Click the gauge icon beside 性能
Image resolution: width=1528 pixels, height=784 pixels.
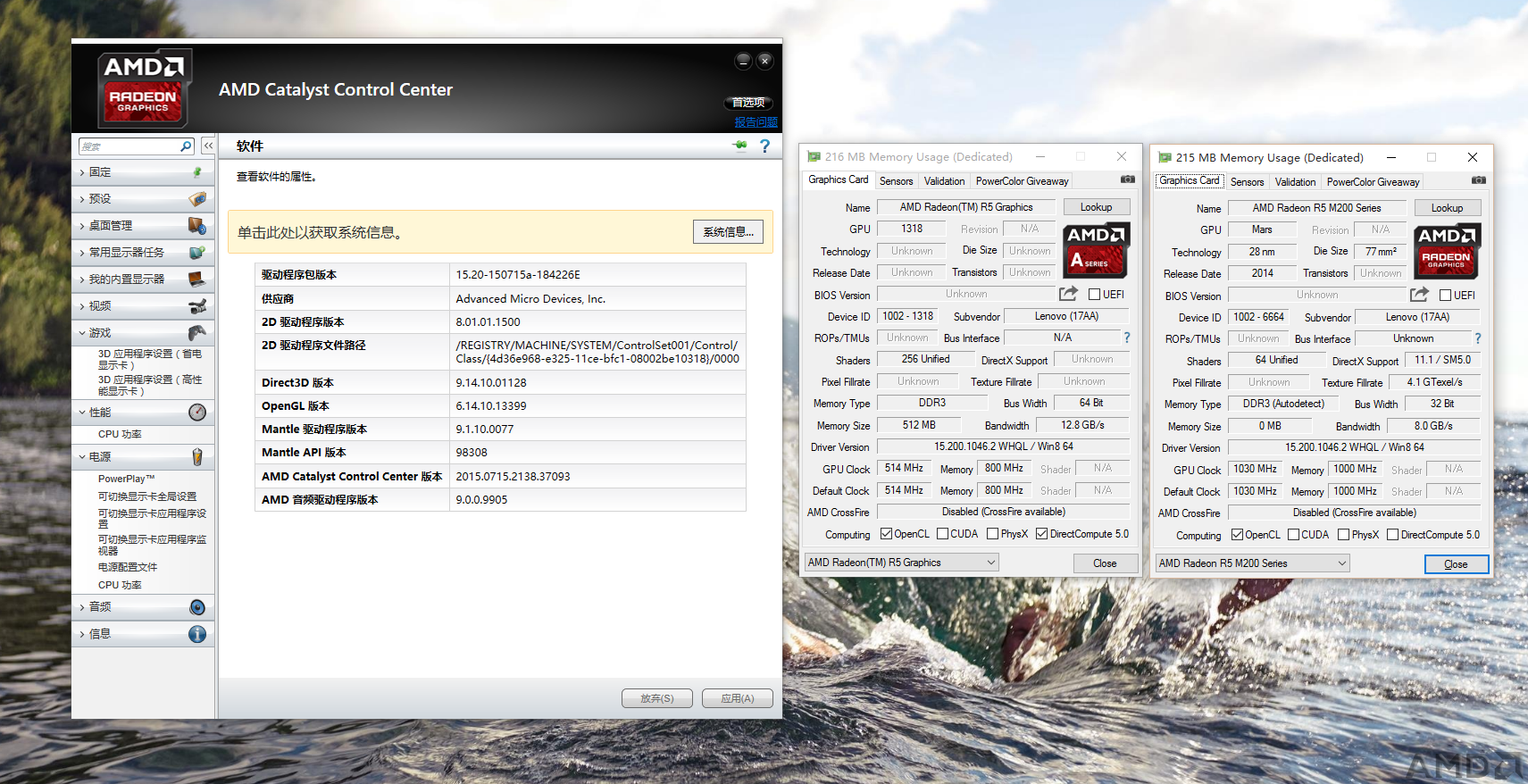(197, 412)
